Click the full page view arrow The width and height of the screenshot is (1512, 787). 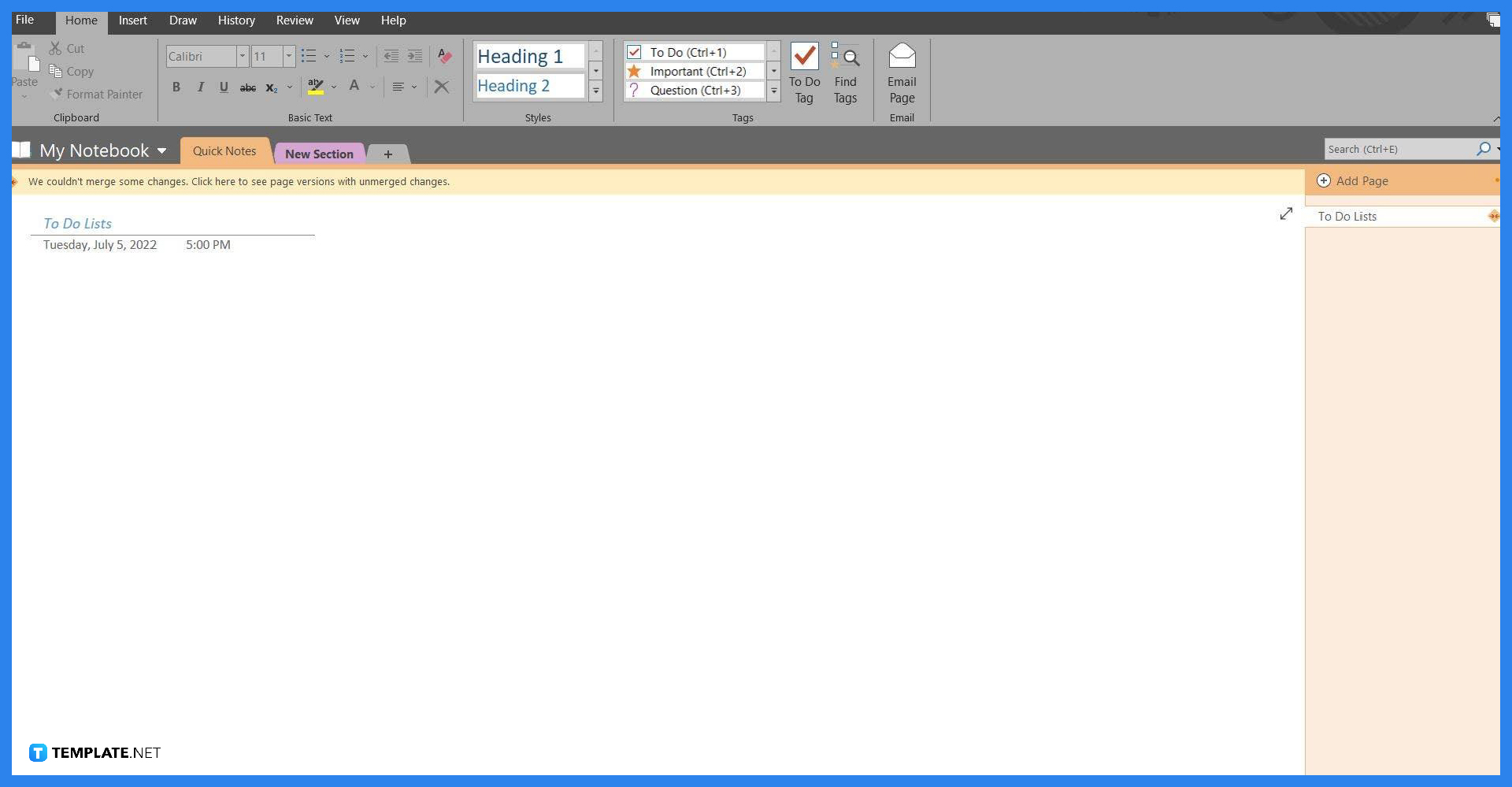pyautogui.click(x=1286, y=213)
